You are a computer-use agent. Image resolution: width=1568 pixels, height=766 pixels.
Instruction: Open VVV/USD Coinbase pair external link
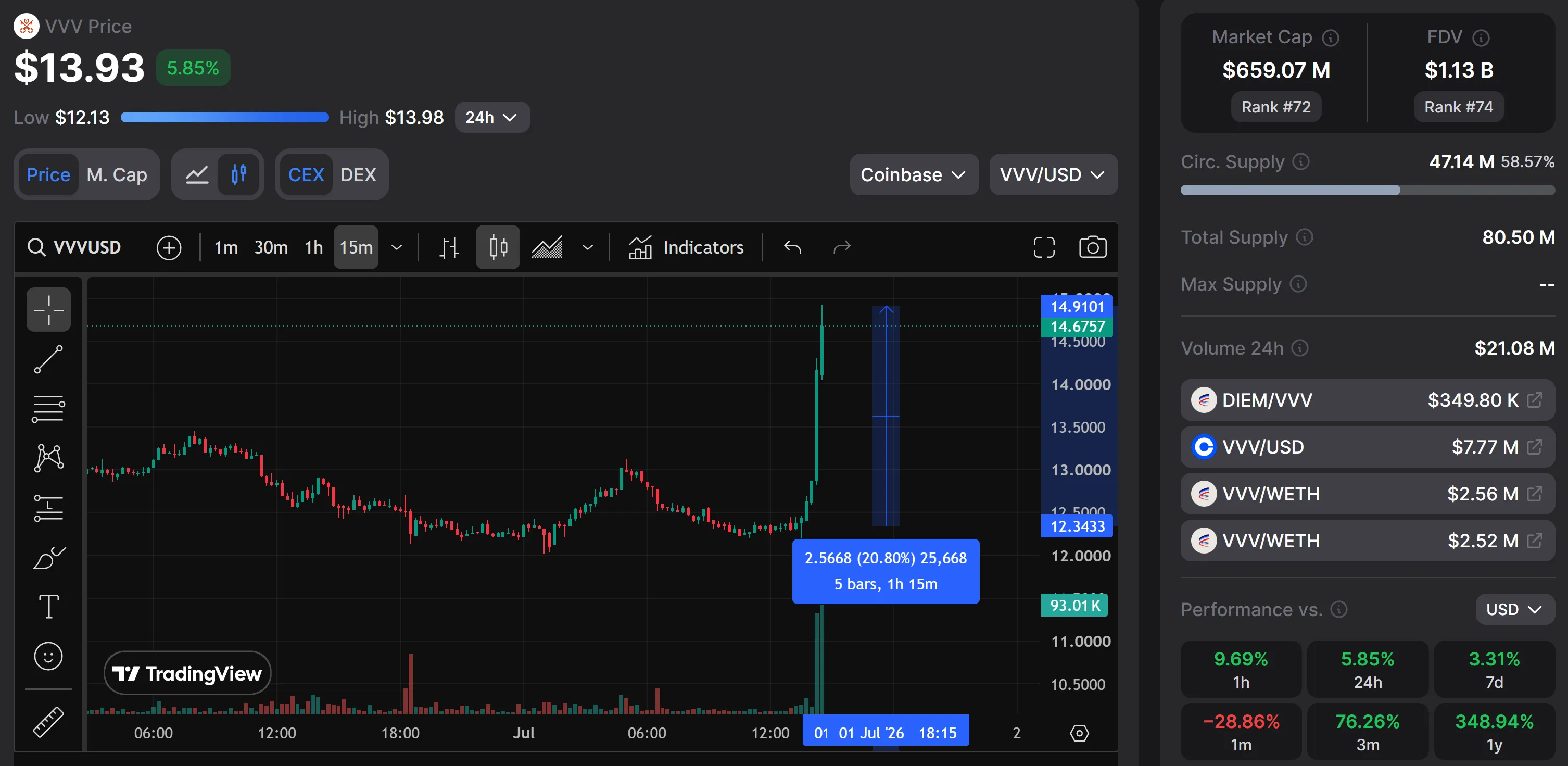tap(1535, 446)
